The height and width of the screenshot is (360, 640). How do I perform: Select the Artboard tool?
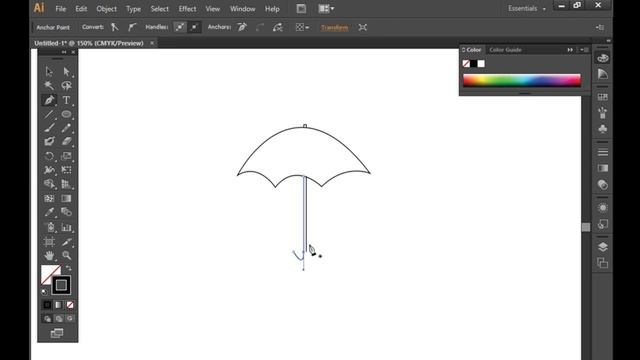(49, 242)
